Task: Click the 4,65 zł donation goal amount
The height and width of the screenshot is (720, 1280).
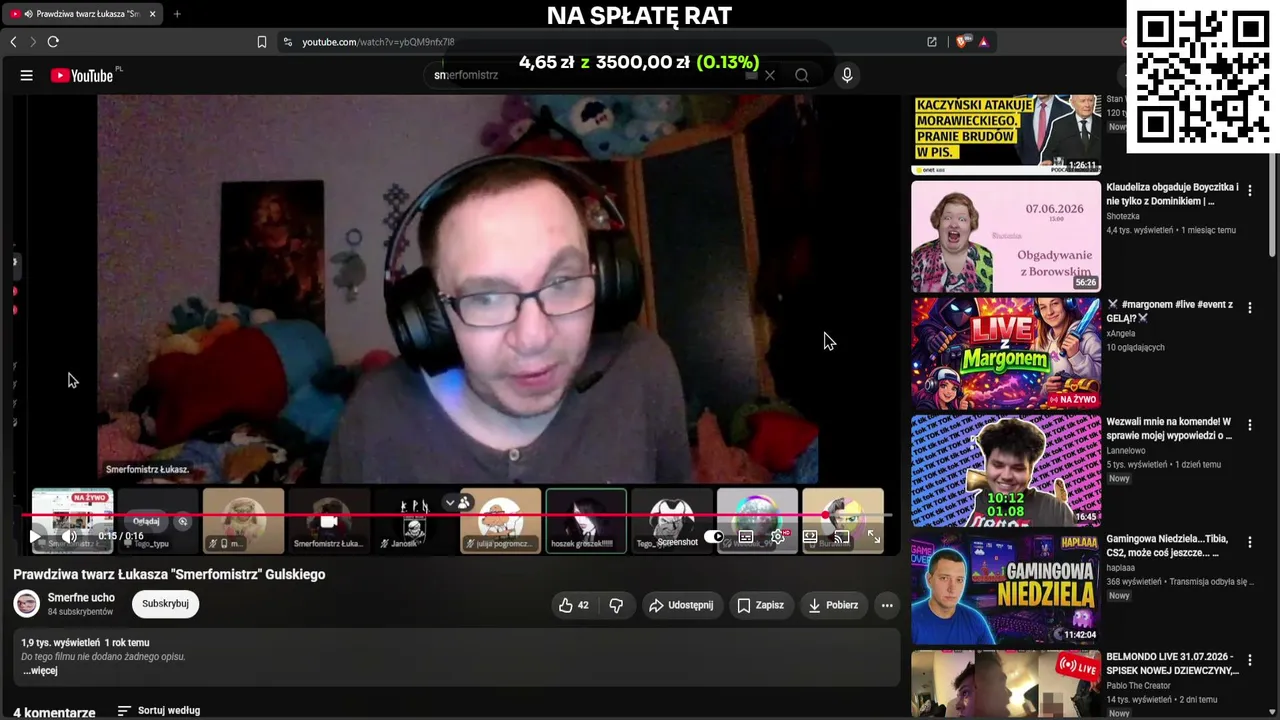Action: (546, 62)
